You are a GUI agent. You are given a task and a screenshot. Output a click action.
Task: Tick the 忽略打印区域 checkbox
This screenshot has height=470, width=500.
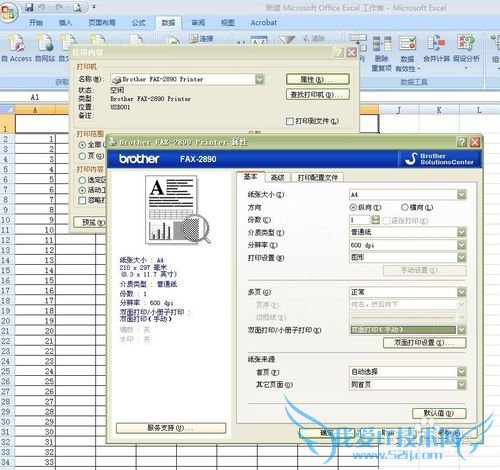pos(82,200)
